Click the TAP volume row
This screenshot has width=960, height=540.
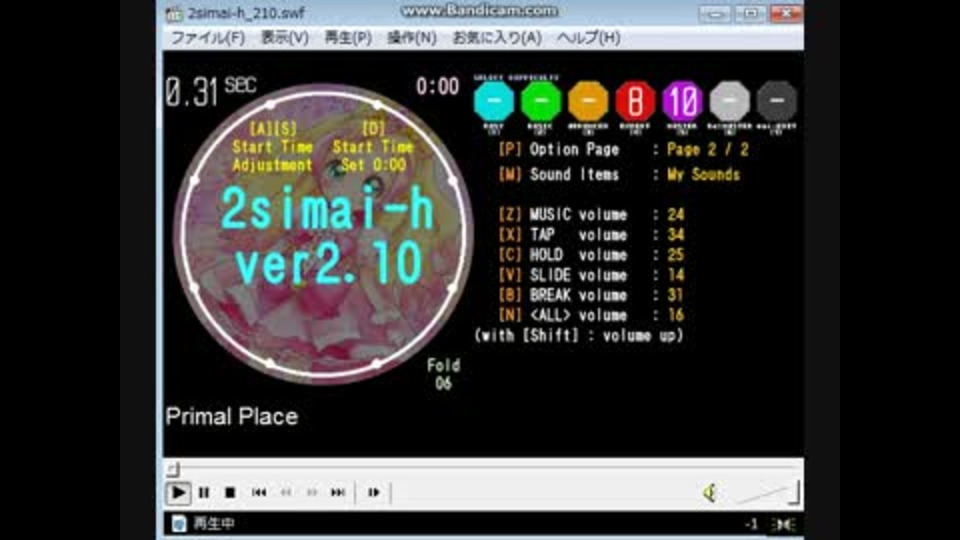click(x=591, y=235)
